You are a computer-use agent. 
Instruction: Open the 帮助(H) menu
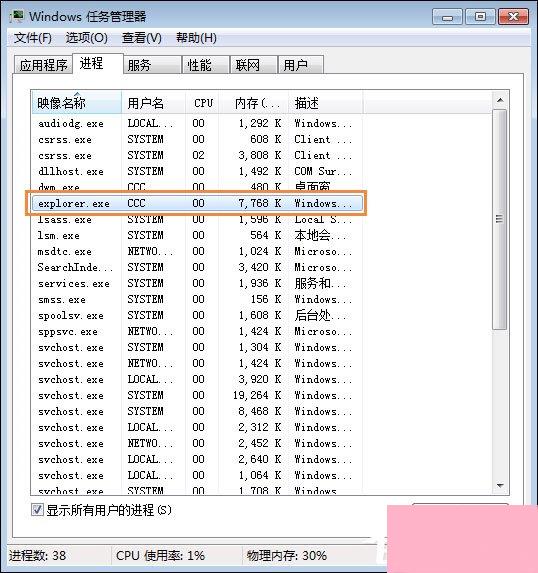tap(196, 38)
